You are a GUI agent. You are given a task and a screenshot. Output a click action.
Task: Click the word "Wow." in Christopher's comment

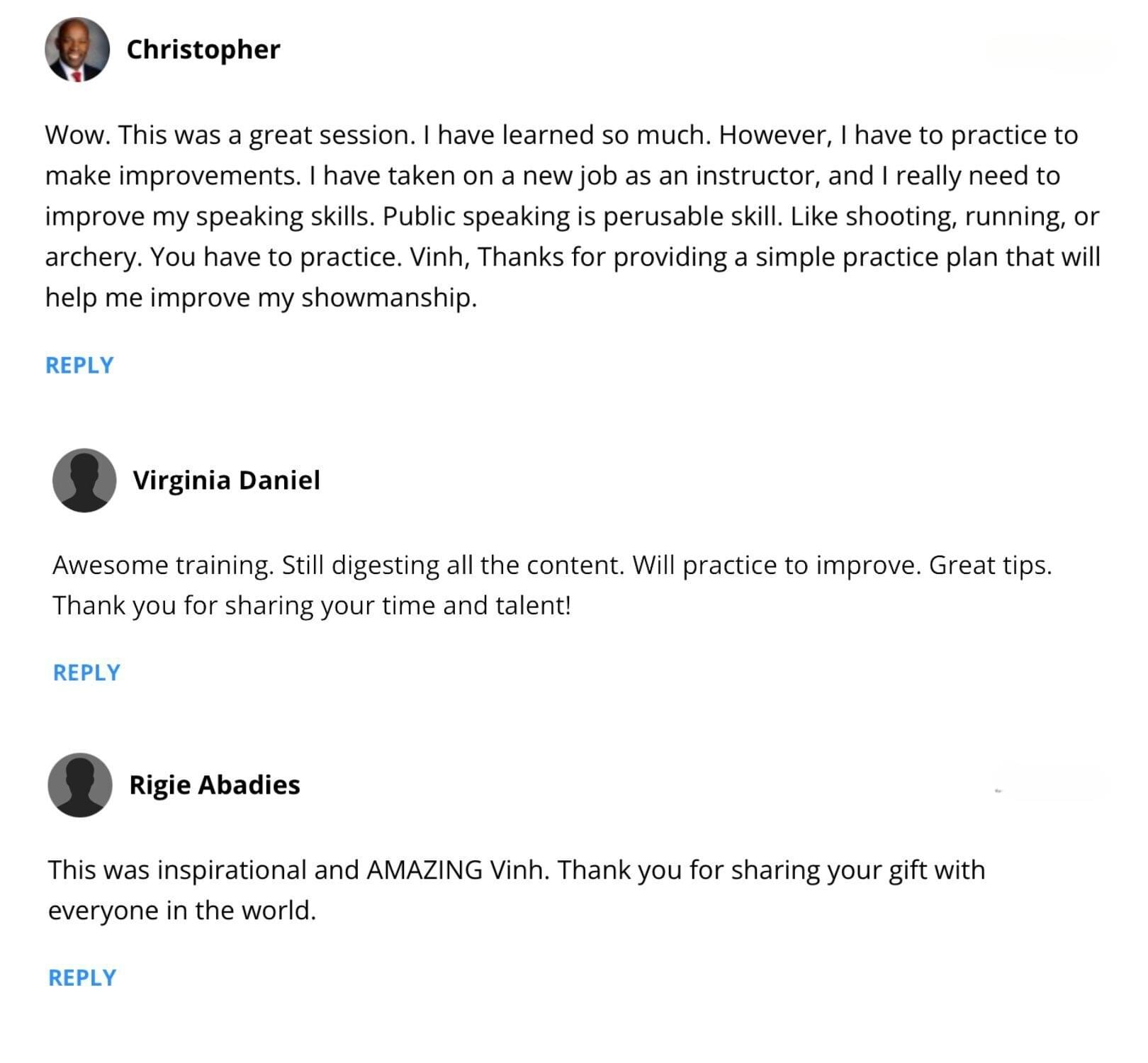tap(77, 135)
